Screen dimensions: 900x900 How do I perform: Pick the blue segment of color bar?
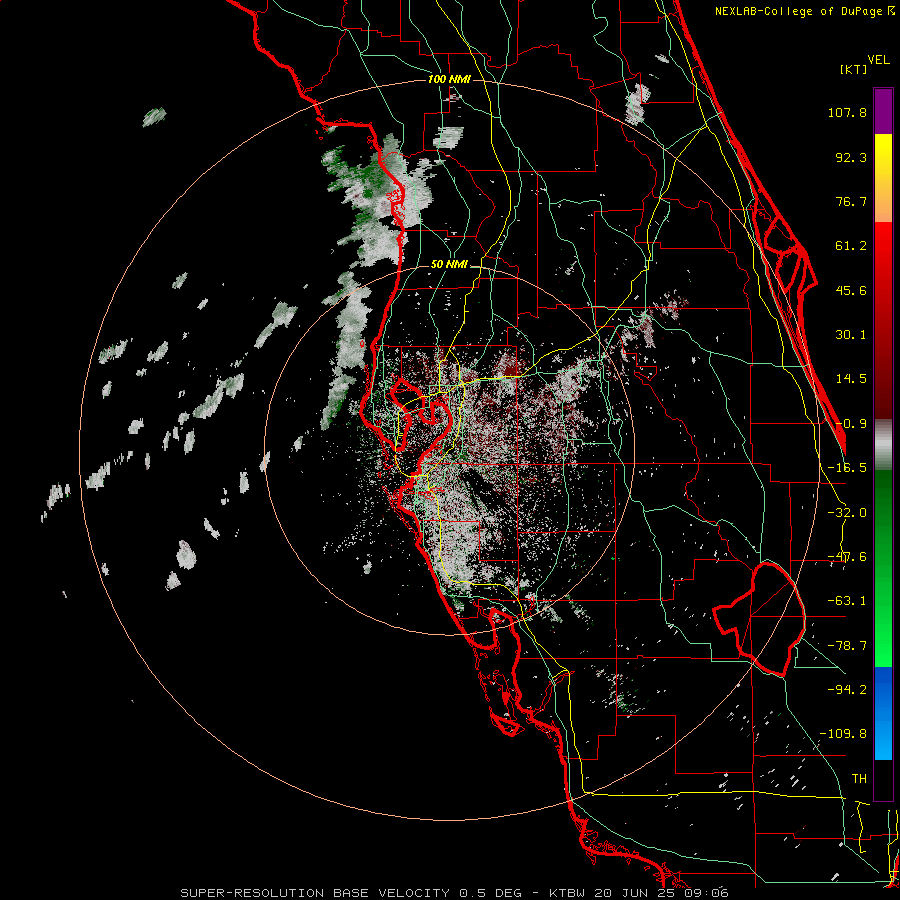[x=883, y=713]
